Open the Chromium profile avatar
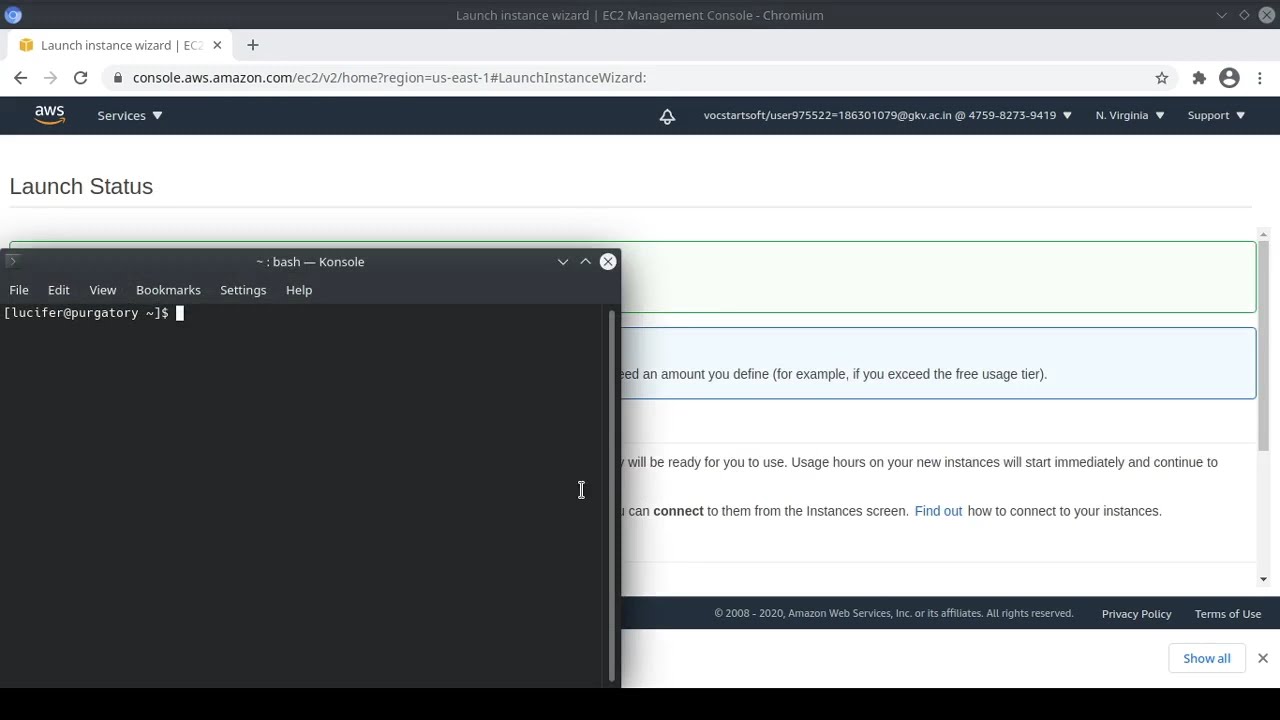Image resolution: width=1280 pixels, height=720 pixels. 1229,78
